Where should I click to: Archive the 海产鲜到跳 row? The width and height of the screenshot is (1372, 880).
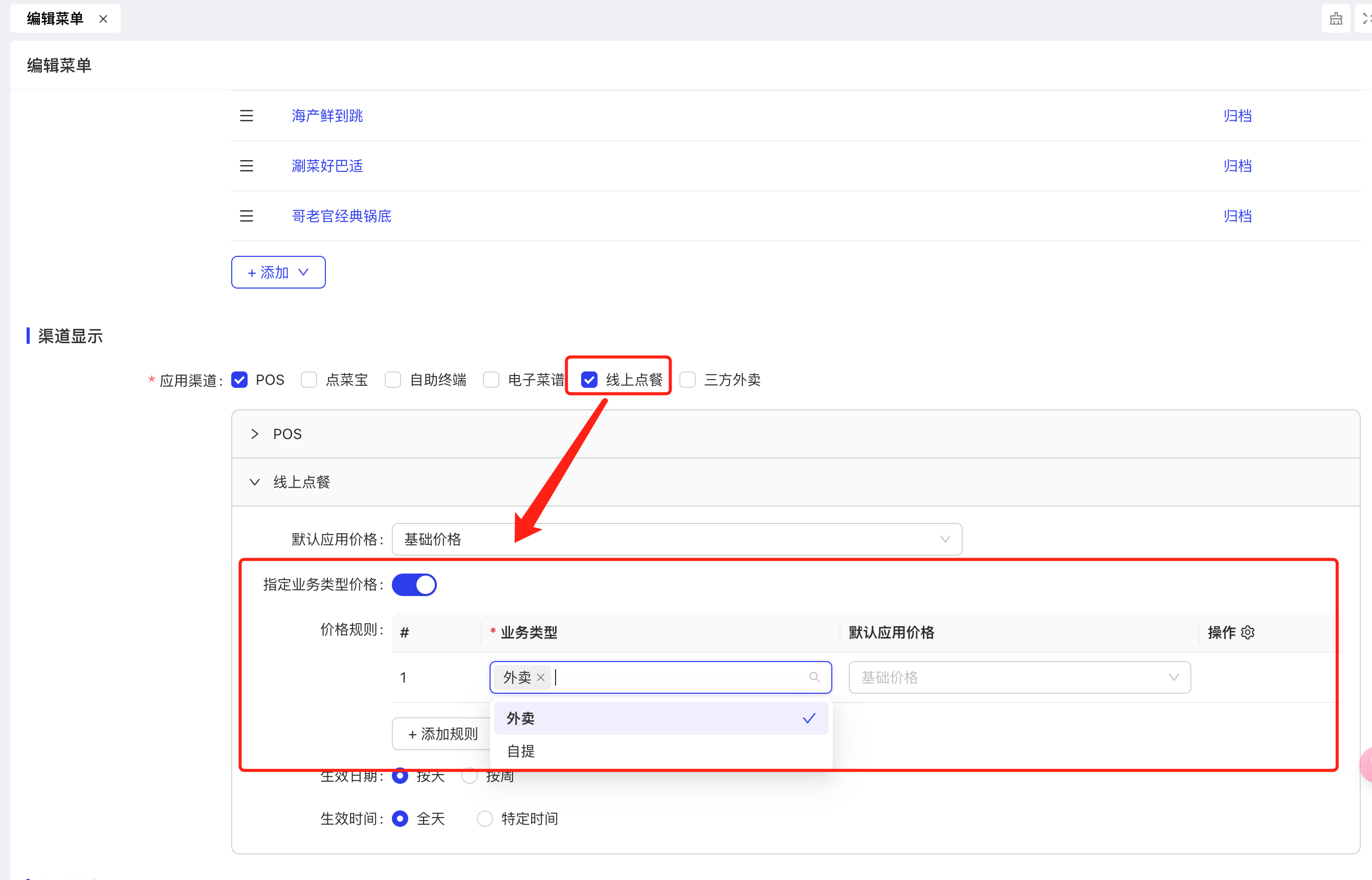[1237, 116]
